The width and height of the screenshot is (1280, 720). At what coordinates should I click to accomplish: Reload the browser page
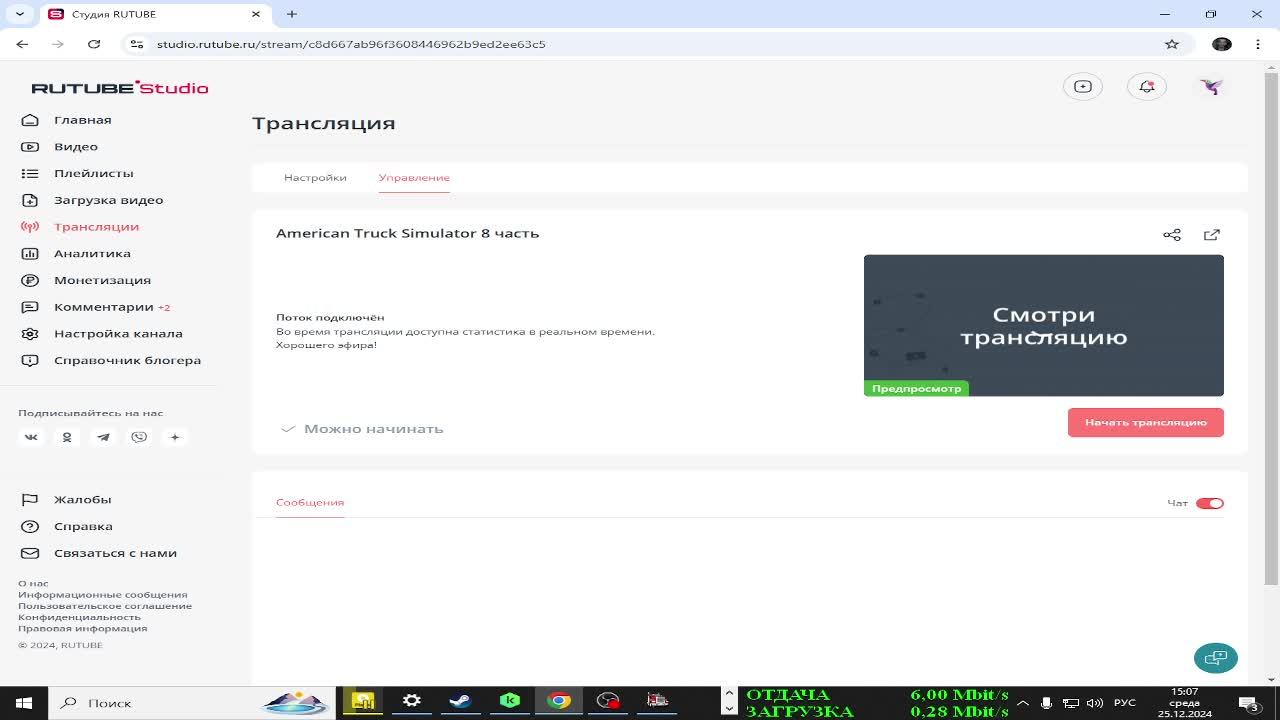[94, 44]
